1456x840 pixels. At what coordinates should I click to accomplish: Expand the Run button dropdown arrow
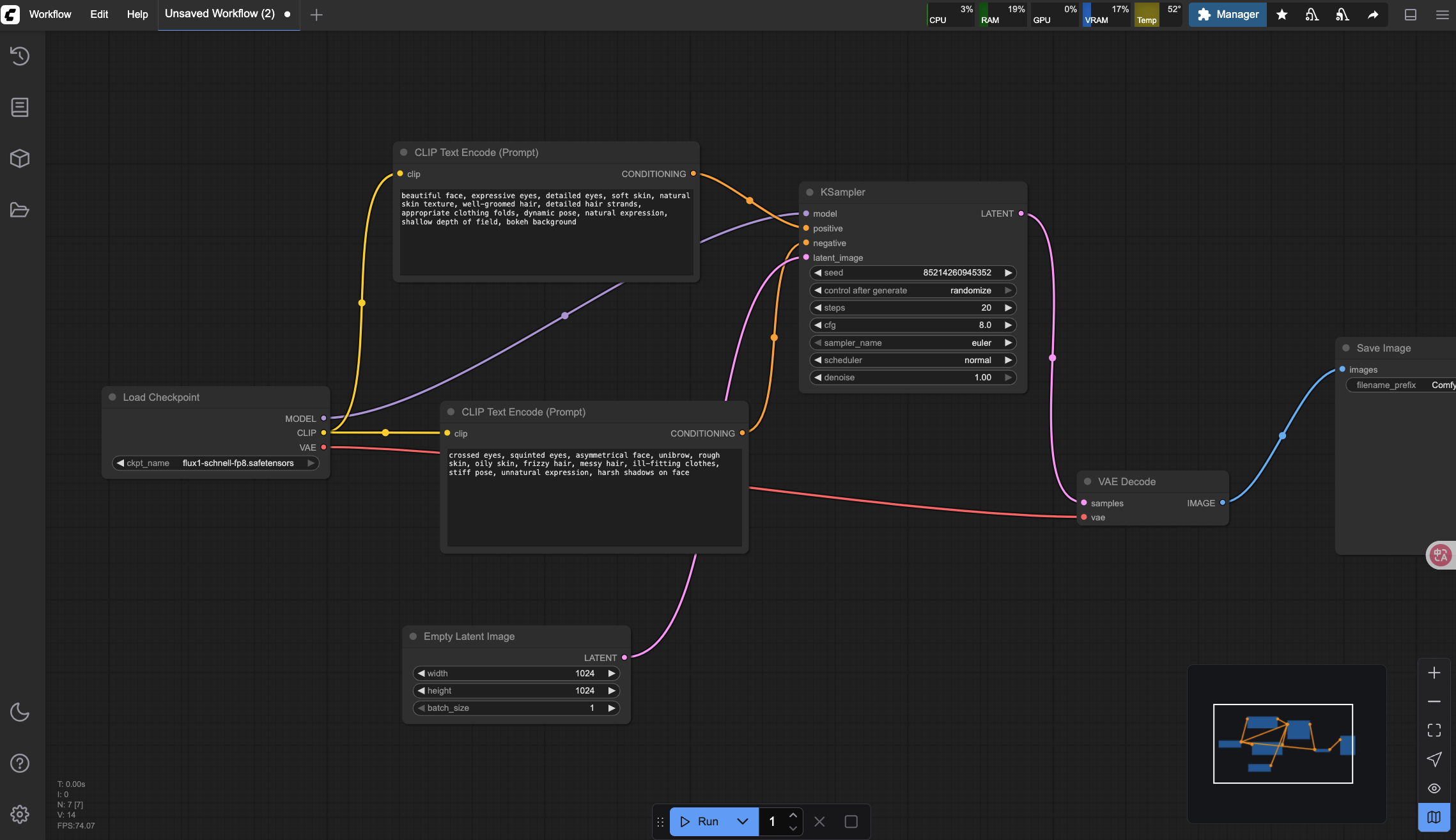point(742,821)
